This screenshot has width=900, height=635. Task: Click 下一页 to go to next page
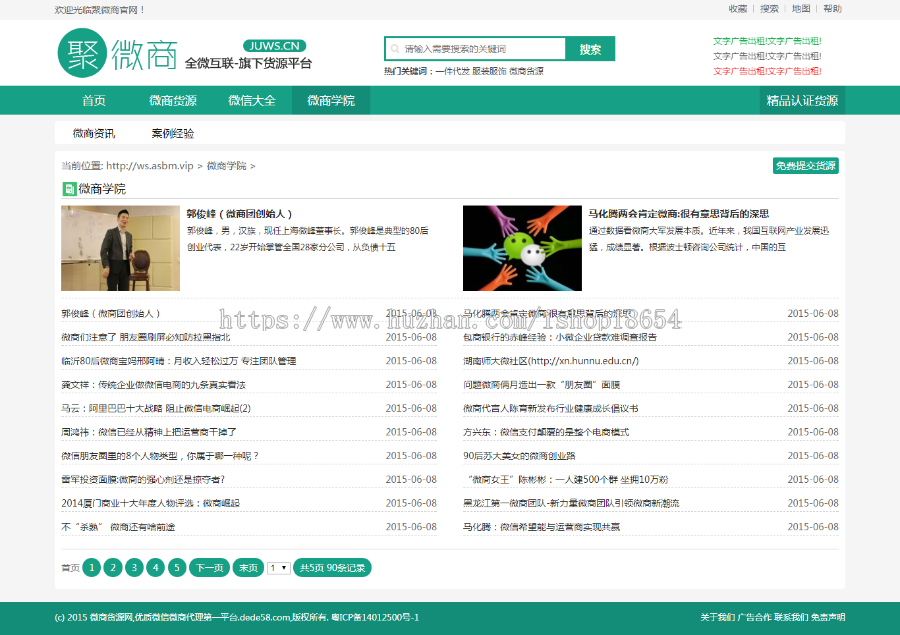point(208,567)
